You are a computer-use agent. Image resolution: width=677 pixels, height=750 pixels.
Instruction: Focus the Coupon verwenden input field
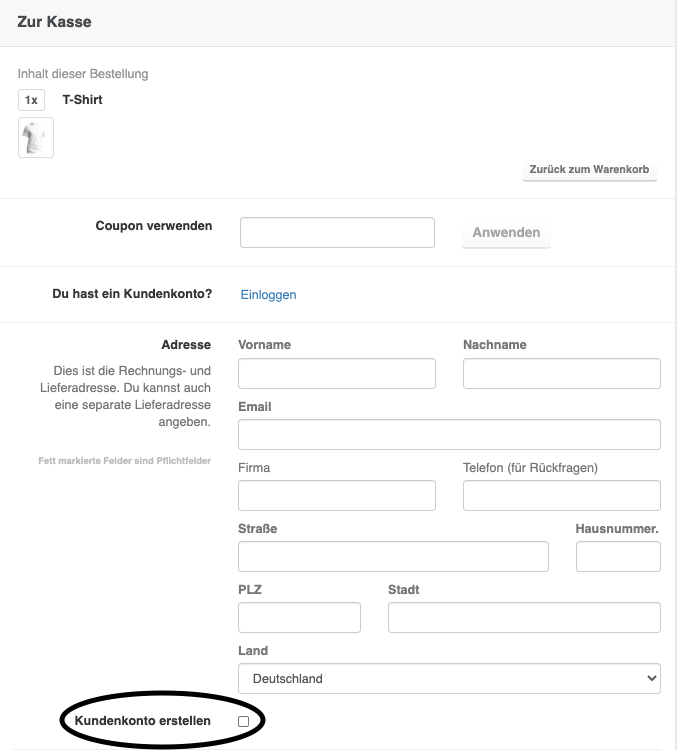(337, 232)
